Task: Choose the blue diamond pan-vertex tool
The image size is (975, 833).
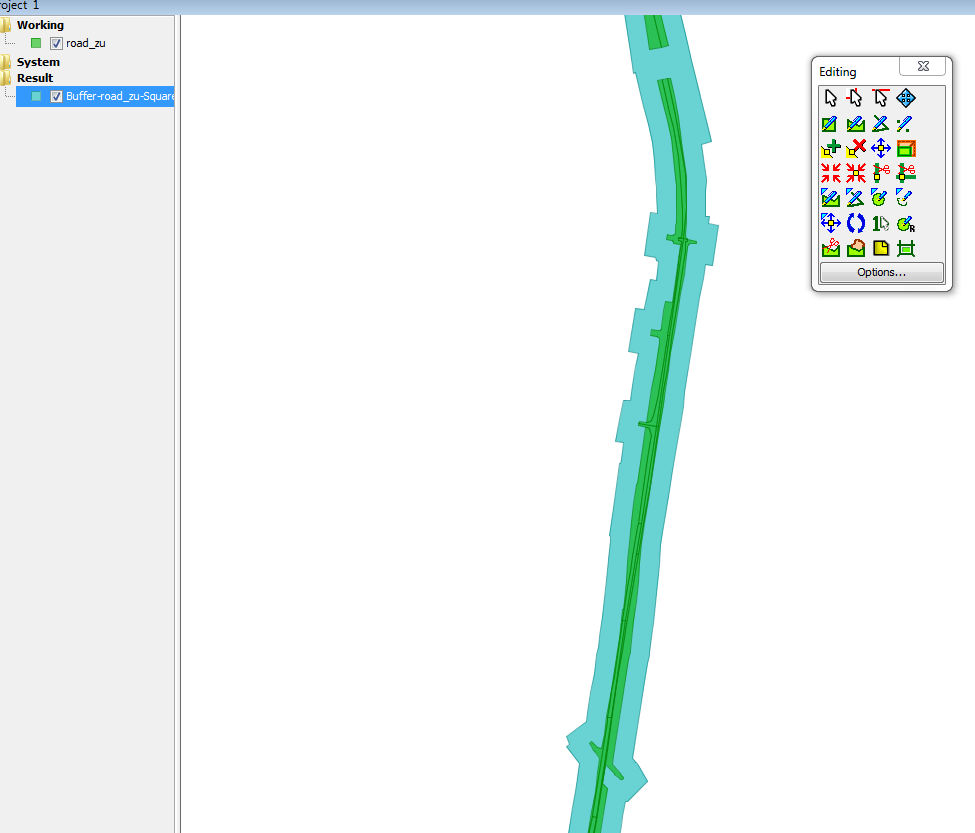Action: point(905,97)
